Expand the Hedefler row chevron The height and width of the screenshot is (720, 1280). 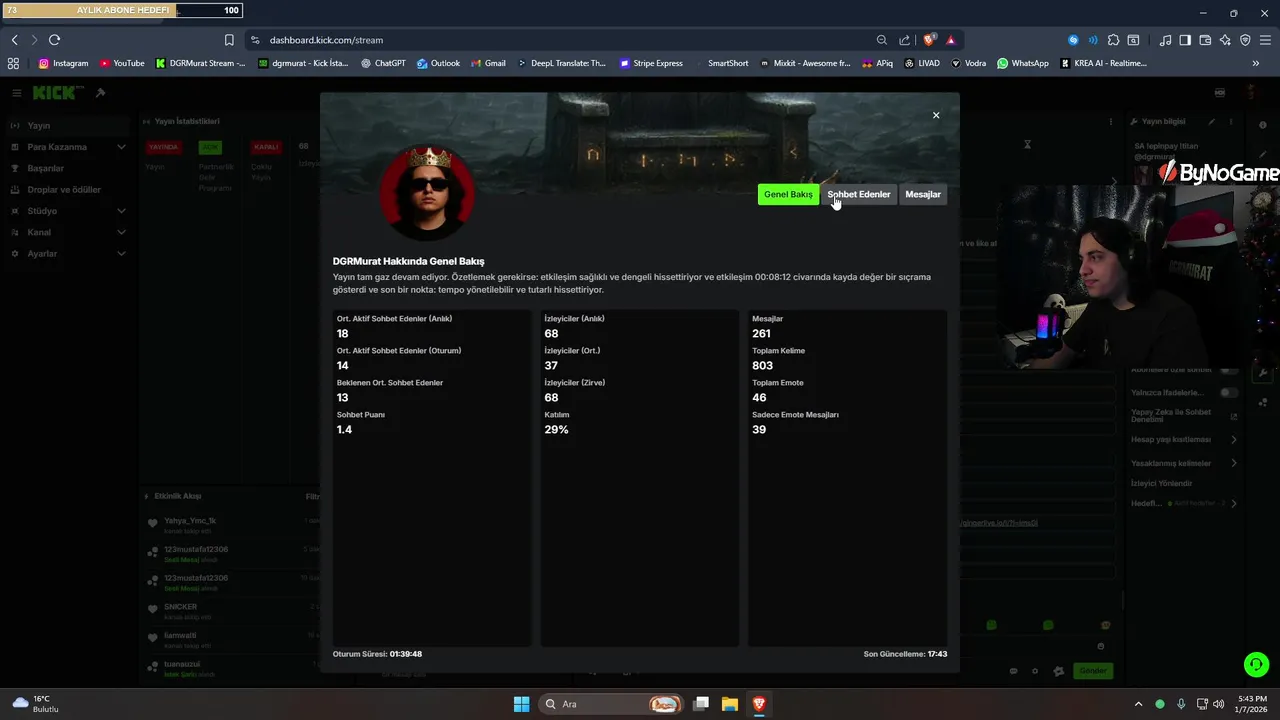click(x=1234, y=503)
